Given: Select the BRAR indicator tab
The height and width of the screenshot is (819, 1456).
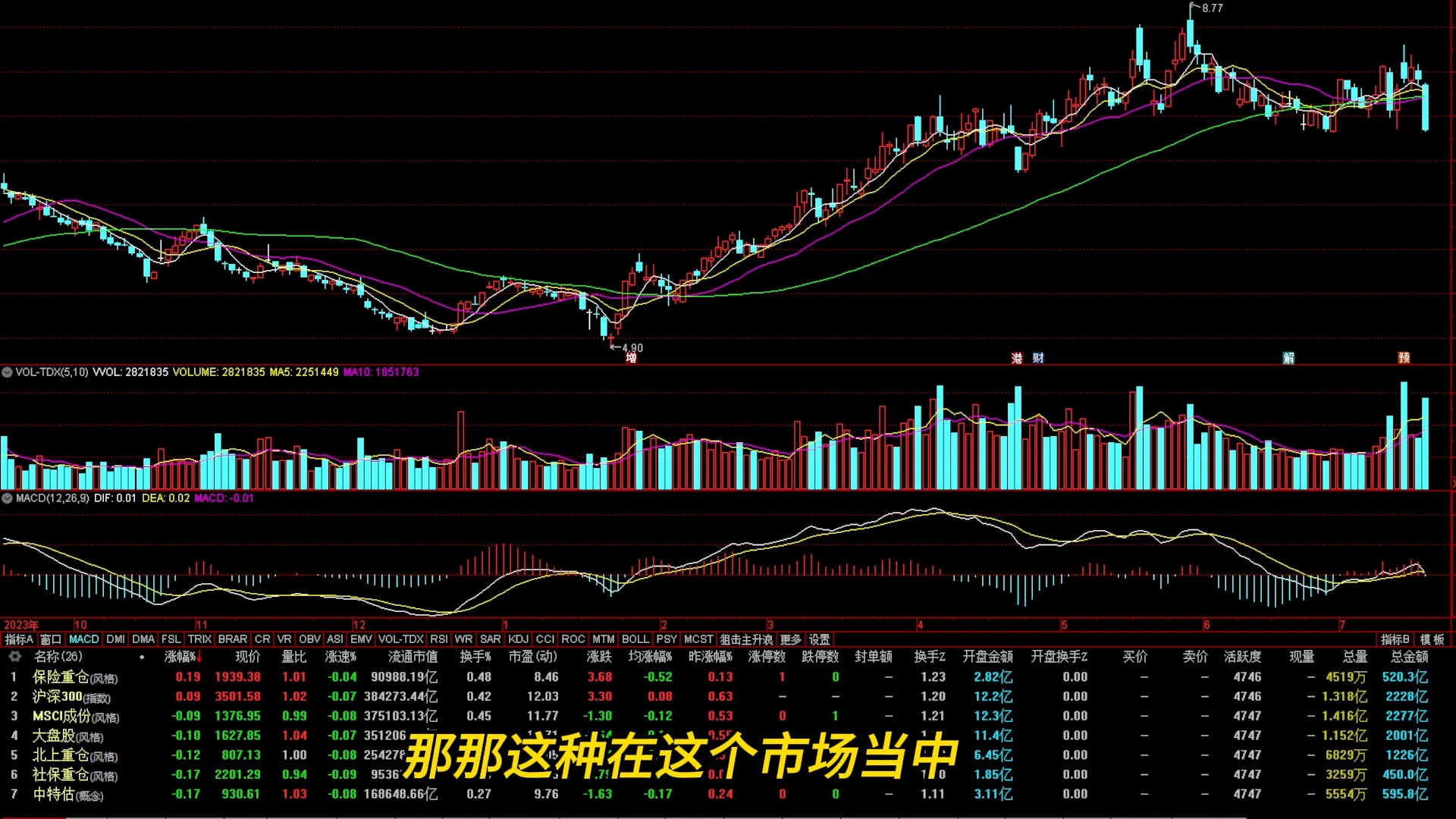Looking at the screenshot, I should [233, 639].
